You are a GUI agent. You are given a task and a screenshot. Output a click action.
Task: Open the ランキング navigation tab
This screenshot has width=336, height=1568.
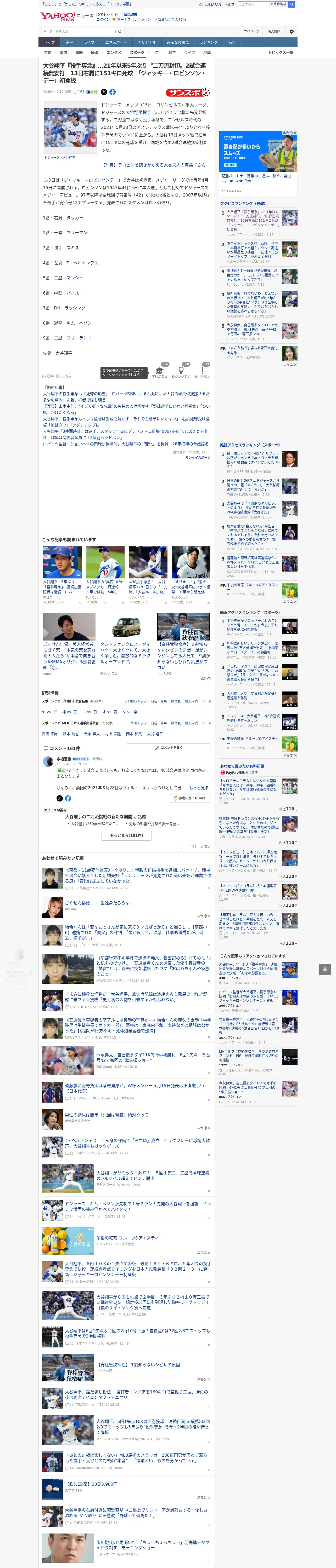click(209, 42)
